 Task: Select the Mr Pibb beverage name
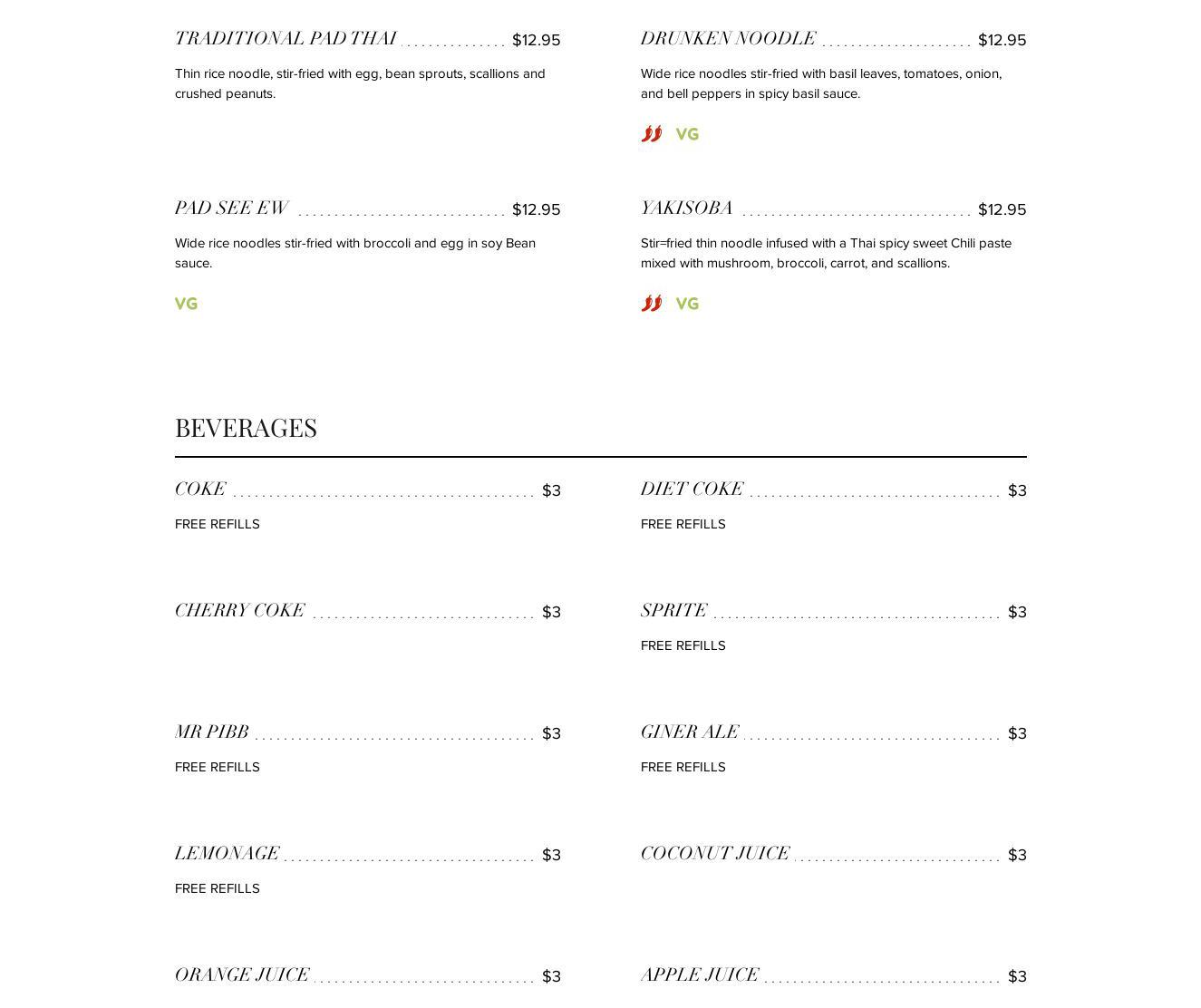pos(211,732)
